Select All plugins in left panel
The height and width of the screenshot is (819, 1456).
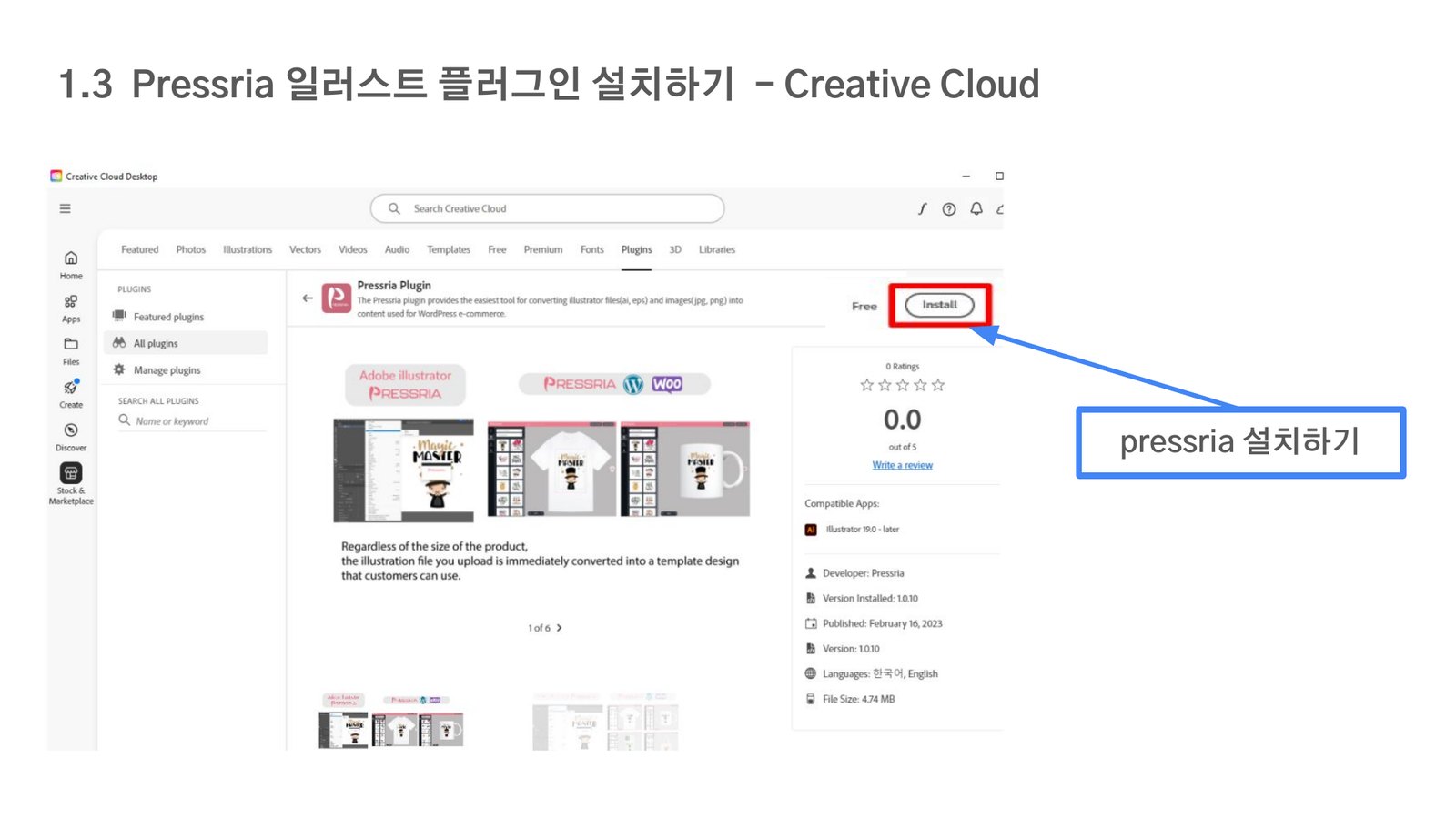click(x=186, y=343)
